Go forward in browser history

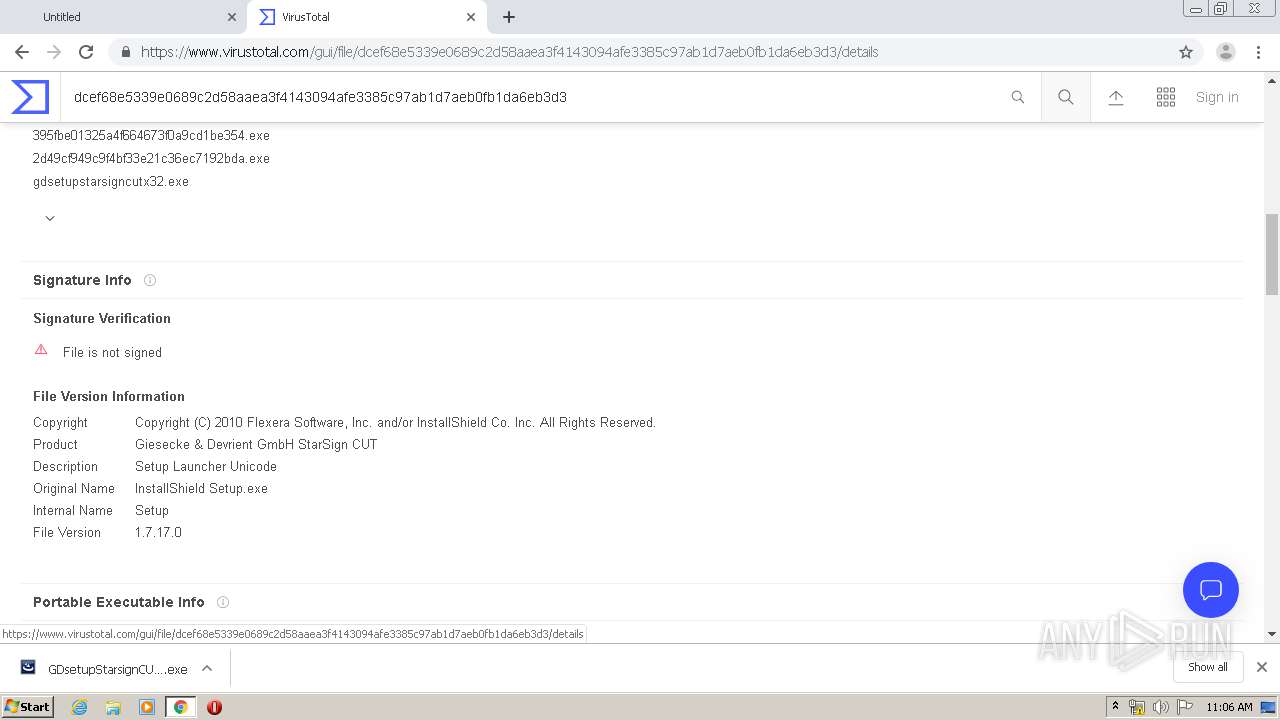pyautogui.click(x=54, y=52)
